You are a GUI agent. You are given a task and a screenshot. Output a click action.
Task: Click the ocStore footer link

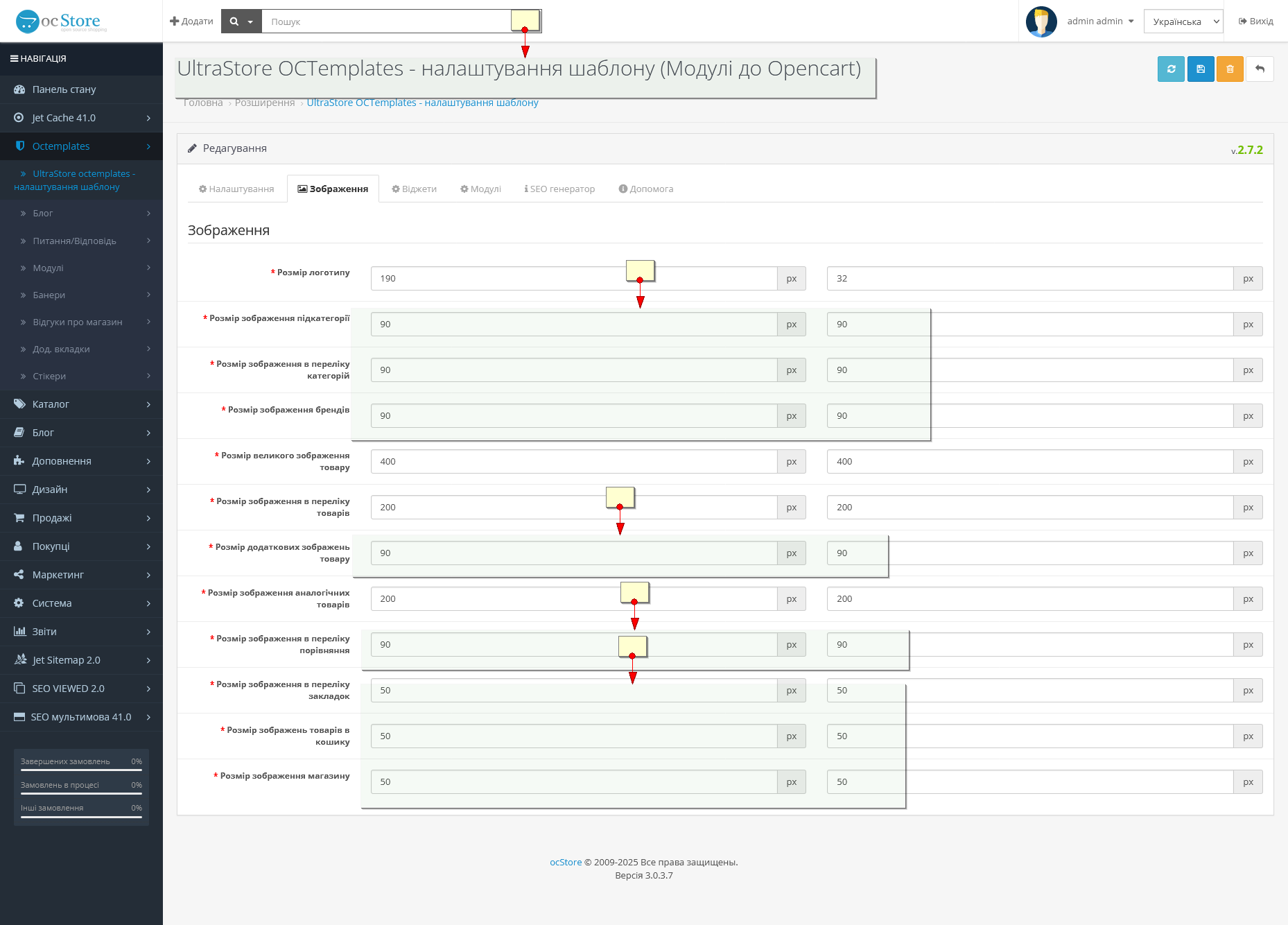(566, 863)
